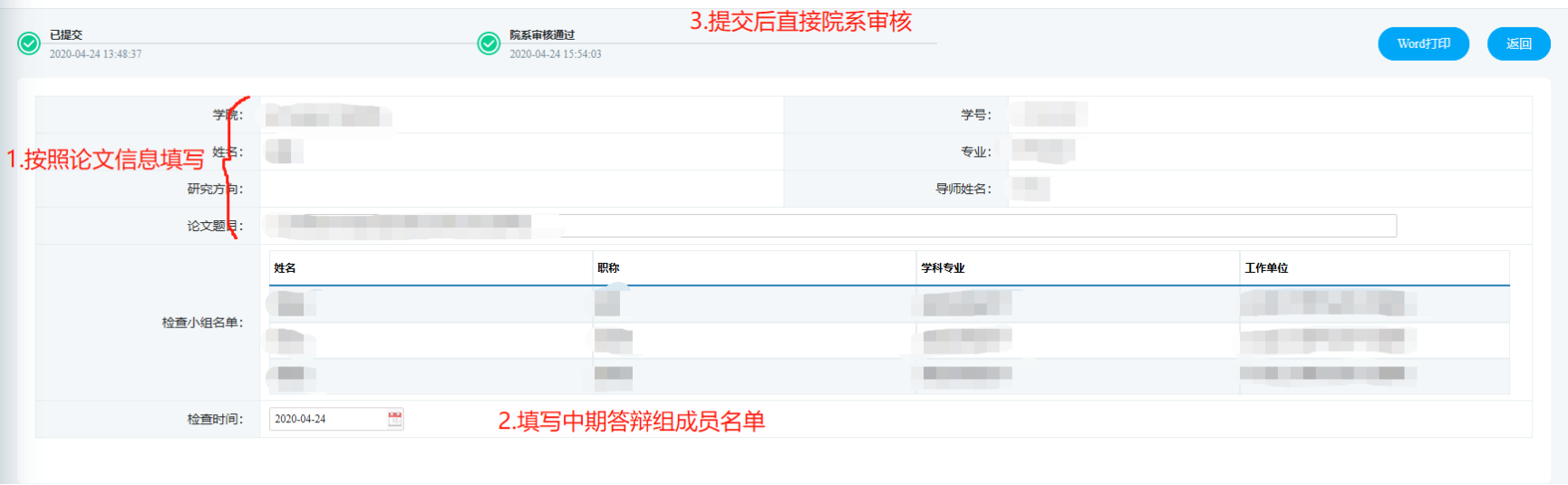Select the first row of the 检查小组名单 table
Image resolution: width=1568 pixels, height=485 pixels.
888,304
